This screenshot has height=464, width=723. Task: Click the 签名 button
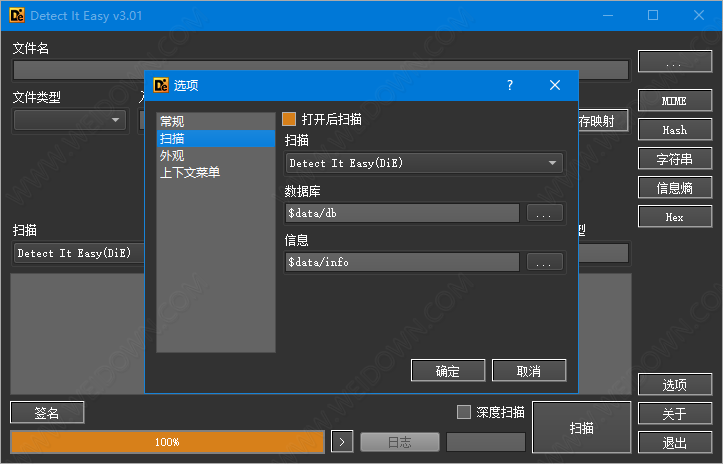click(x=47, y=412)
